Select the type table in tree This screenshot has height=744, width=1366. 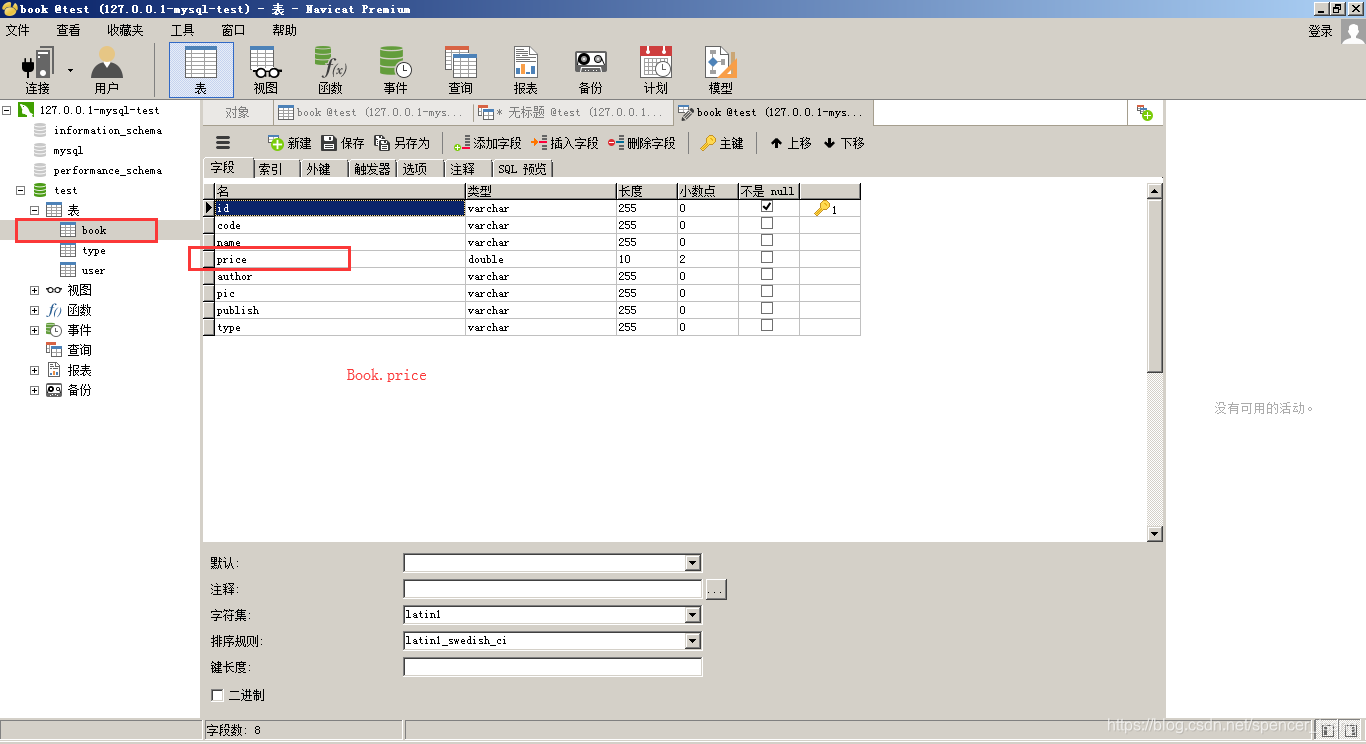[93, 250]
